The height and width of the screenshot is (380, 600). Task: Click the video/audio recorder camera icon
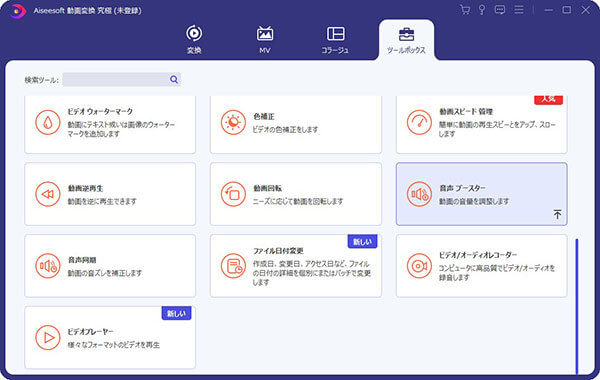click(x=419, y=266)
